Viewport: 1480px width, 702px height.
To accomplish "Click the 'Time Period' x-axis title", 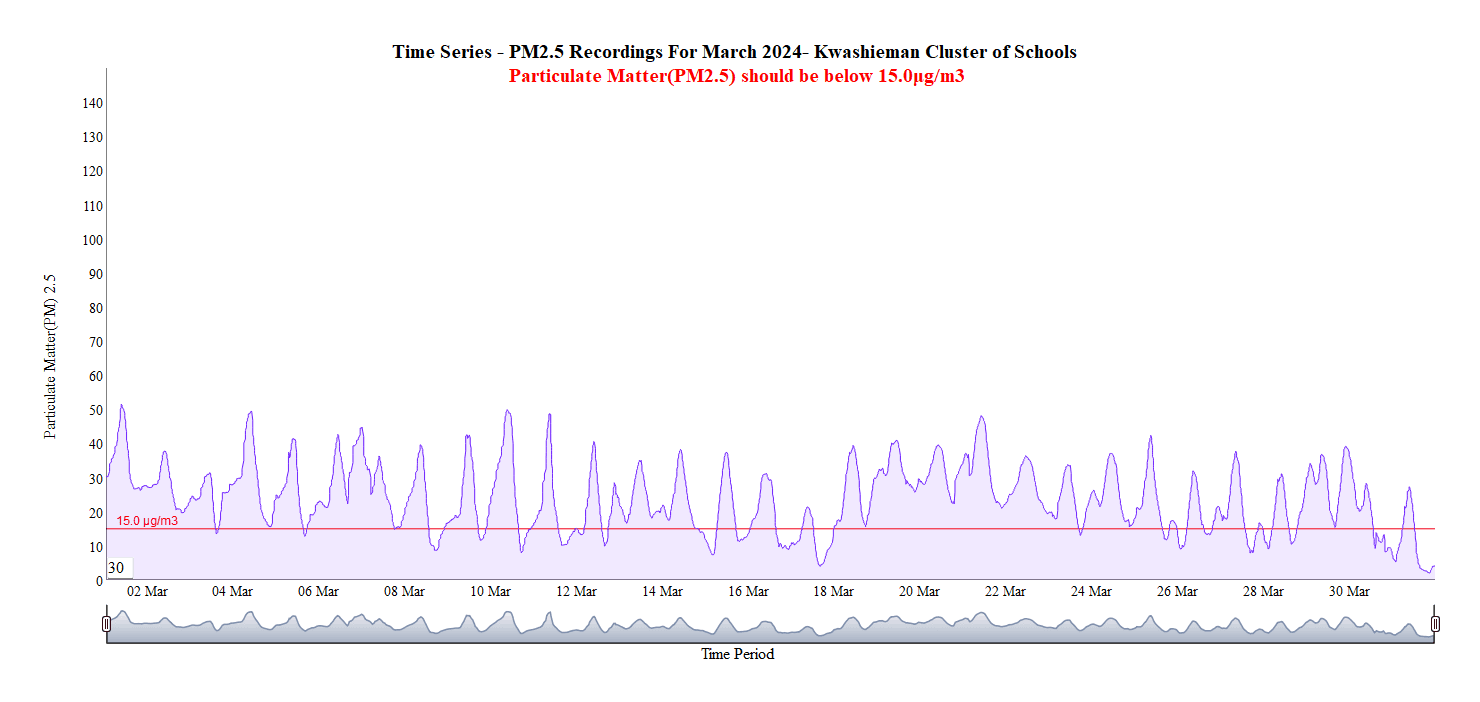I will point(737,654).
